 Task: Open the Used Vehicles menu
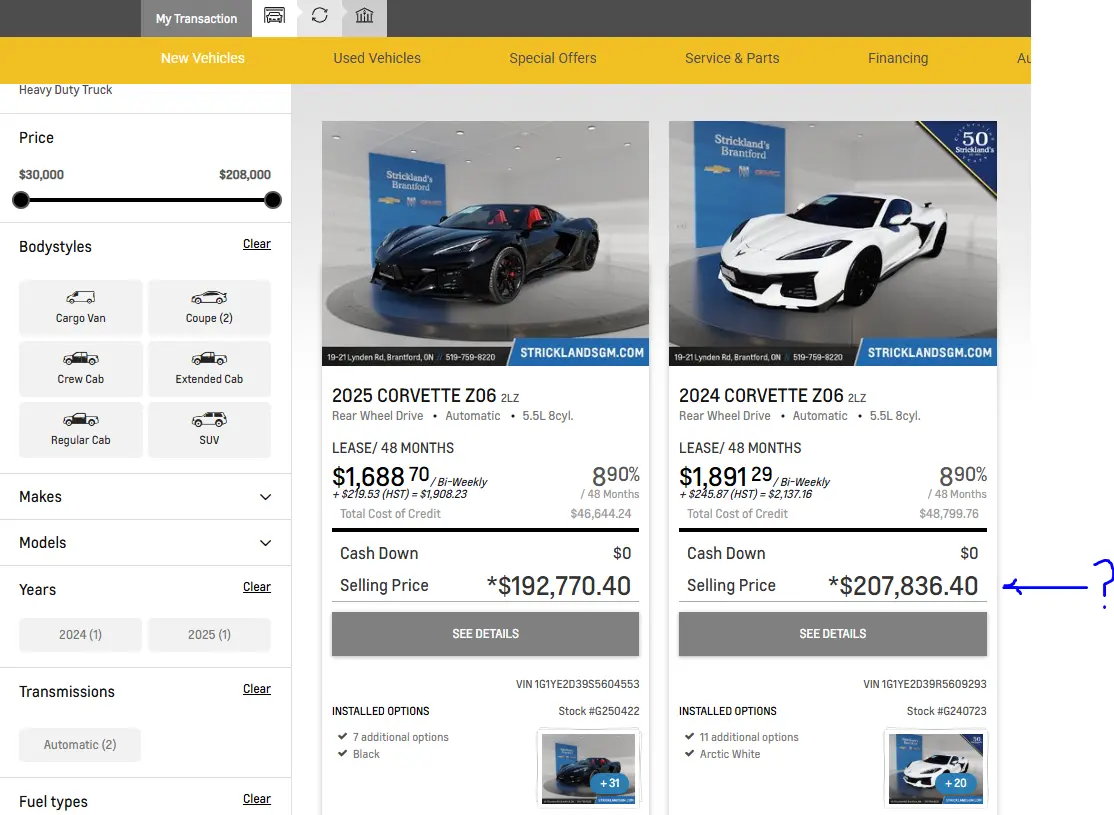377,58
